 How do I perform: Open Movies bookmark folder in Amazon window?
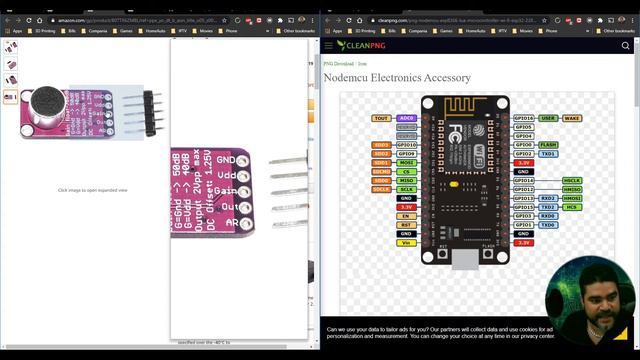click(x=202, y=31)
